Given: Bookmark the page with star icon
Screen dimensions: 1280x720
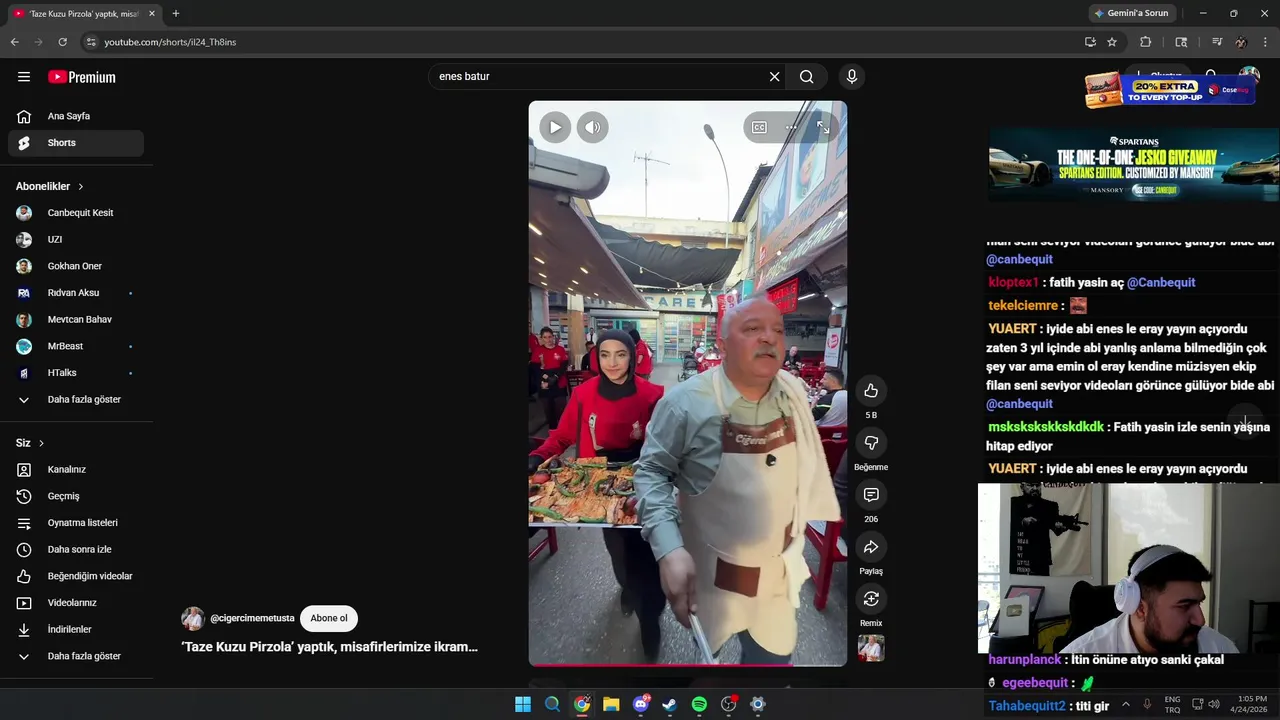Looking at the screenshot, I should 1112,42.
